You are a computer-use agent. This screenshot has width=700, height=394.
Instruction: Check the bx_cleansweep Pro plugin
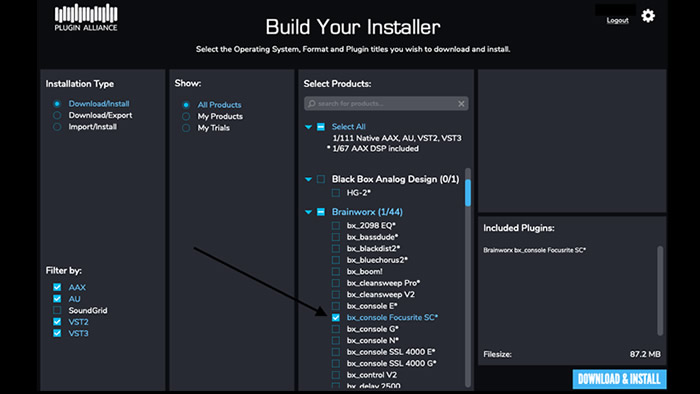[336, 283]
